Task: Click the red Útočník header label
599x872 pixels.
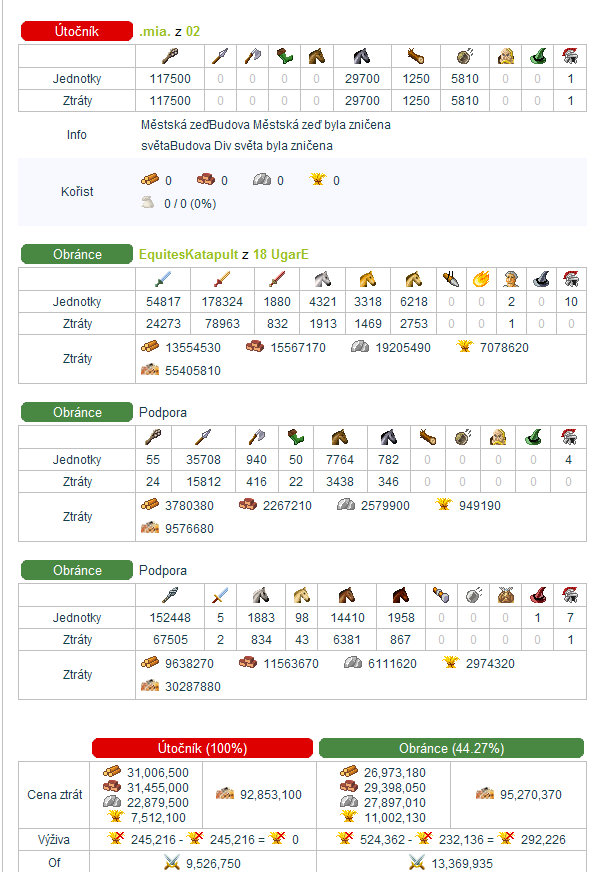Action: [x=77, y=31]
